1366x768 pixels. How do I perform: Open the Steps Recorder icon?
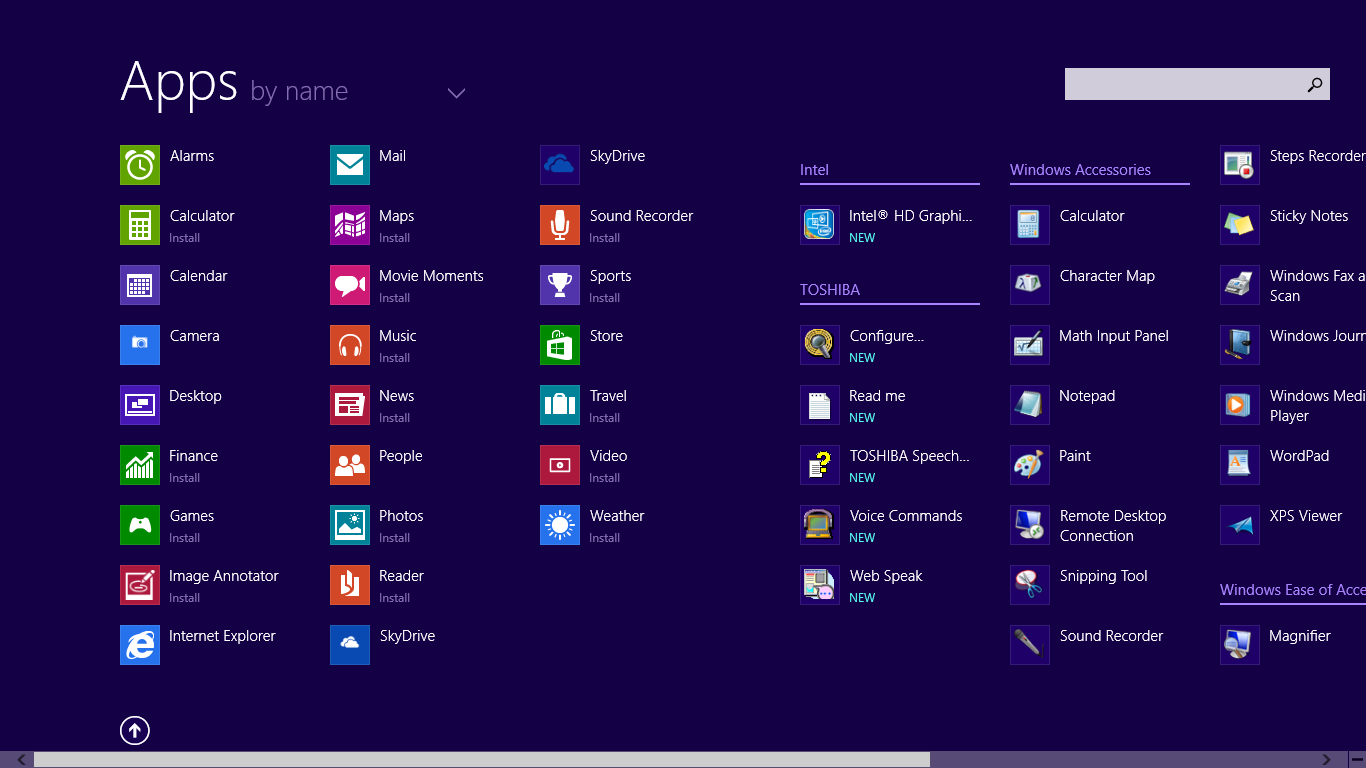[1240, 165]
